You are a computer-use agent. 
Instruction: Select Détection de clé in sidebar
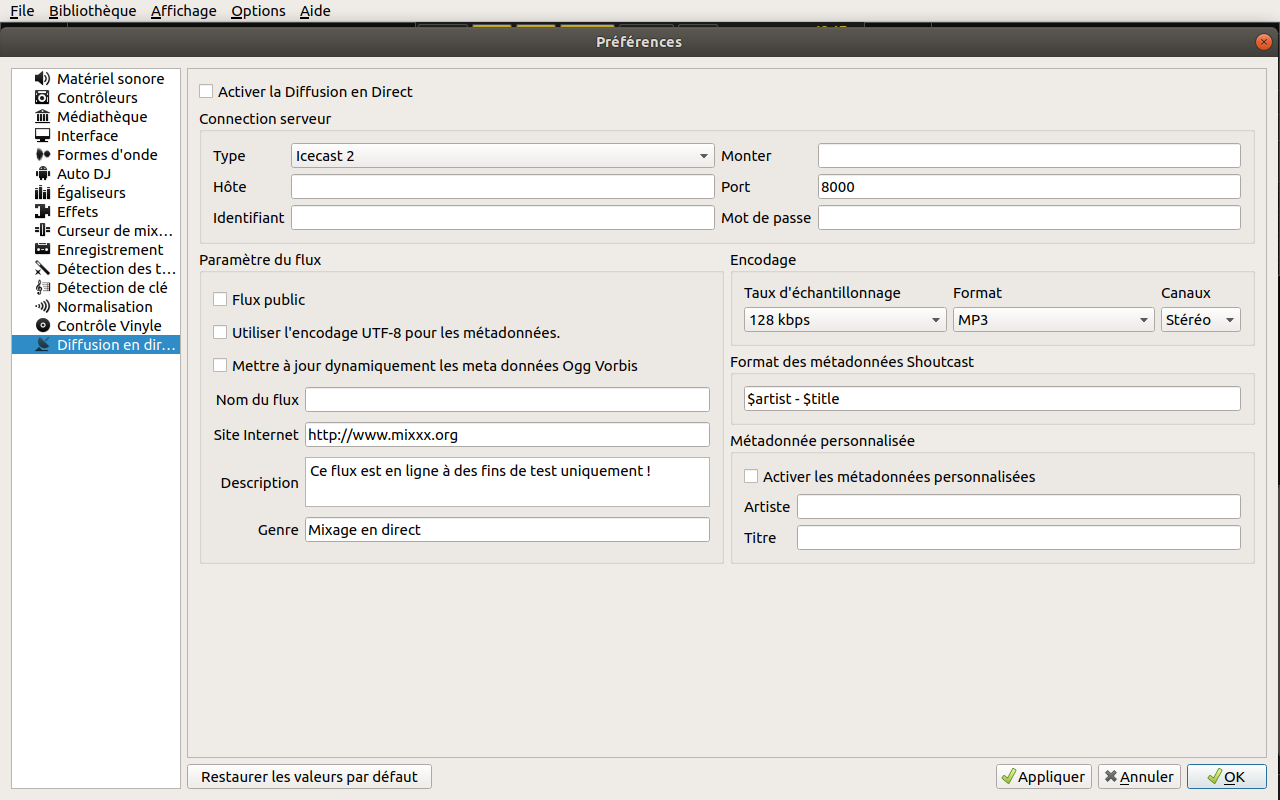pos(111,288)
